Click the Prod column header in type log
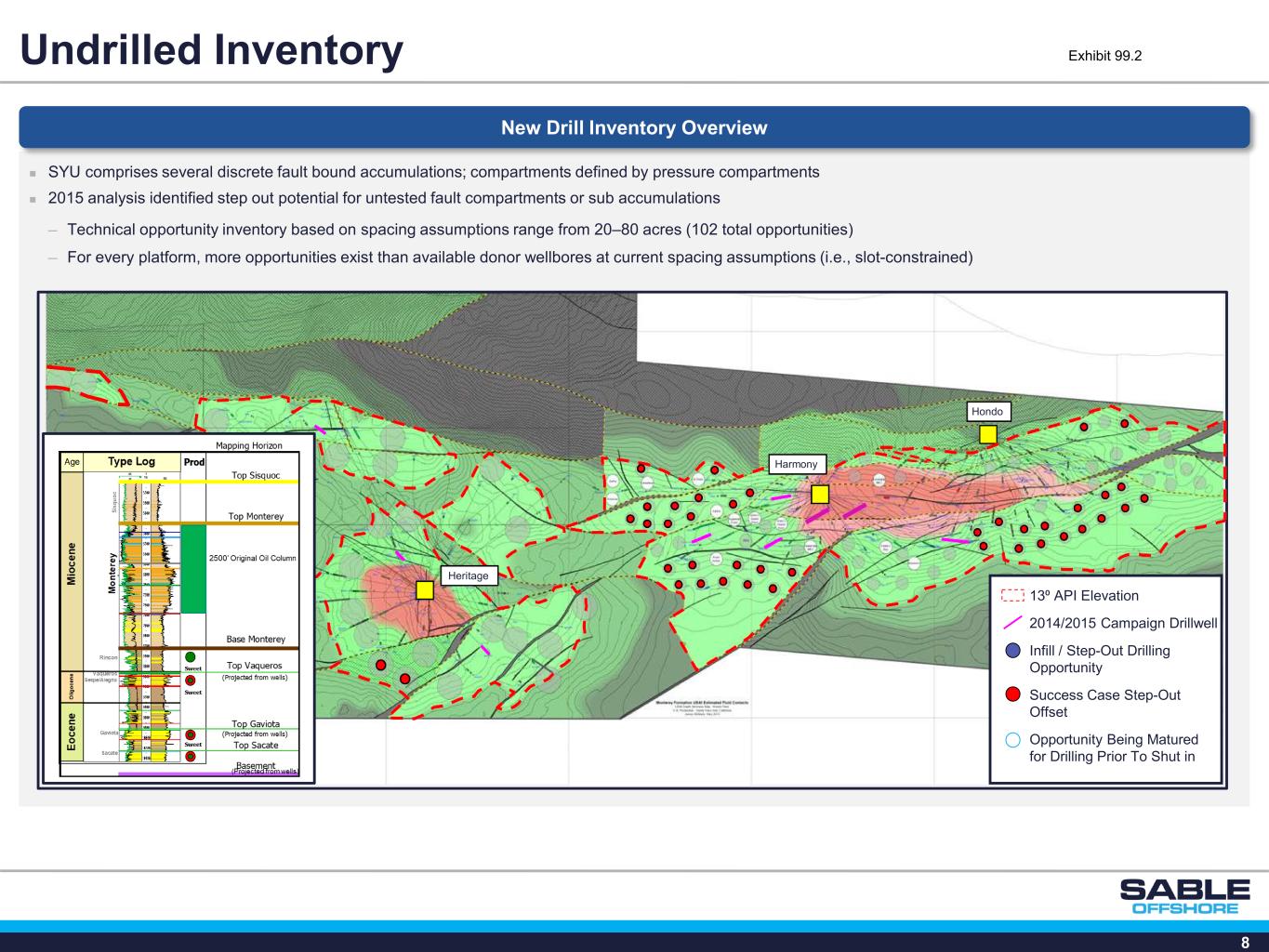Viewport: 1269px width, 952px height. [193, 462]
